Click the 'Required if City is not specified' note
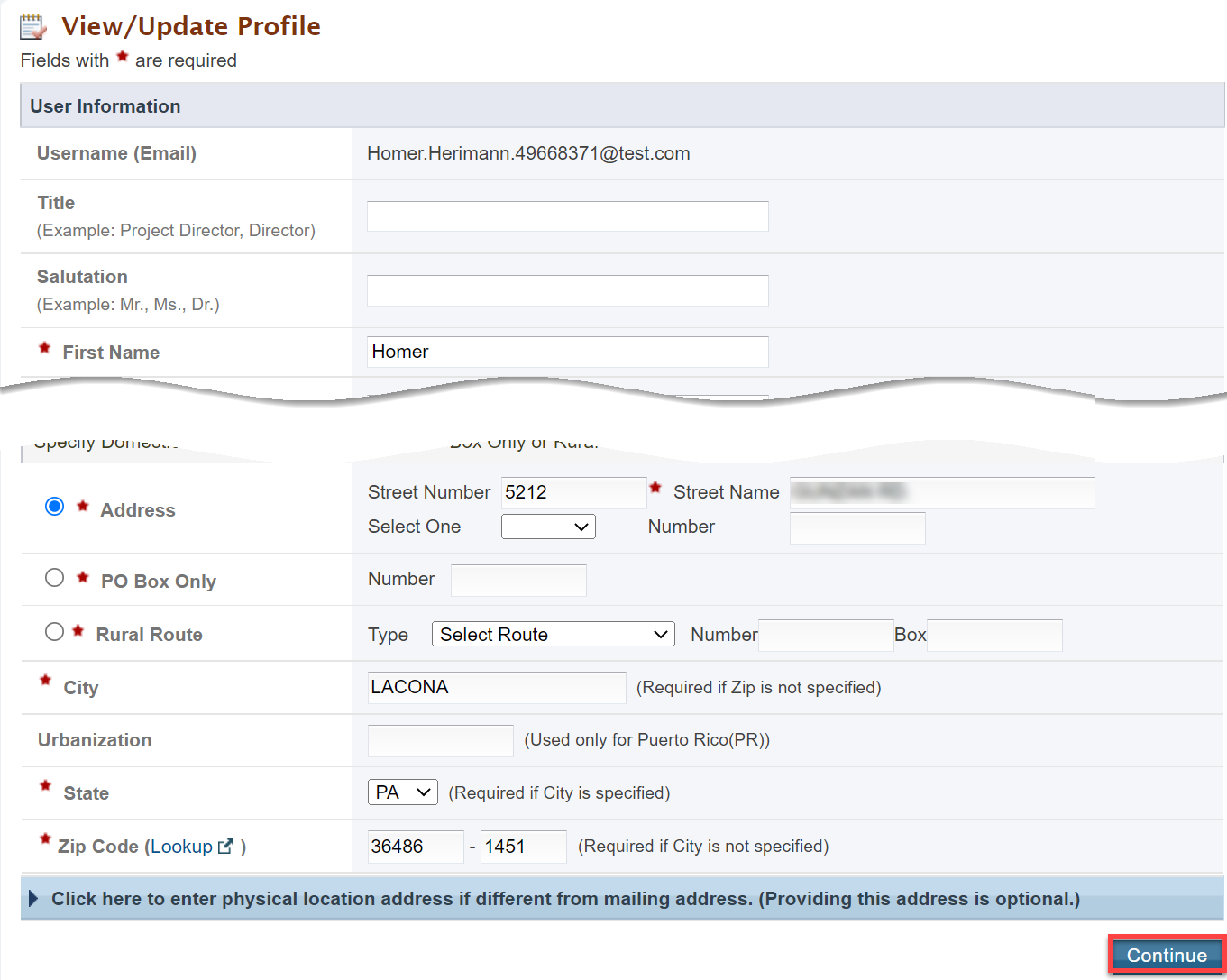The height and width of the screenshot is (980, 1227). (703, 847)
